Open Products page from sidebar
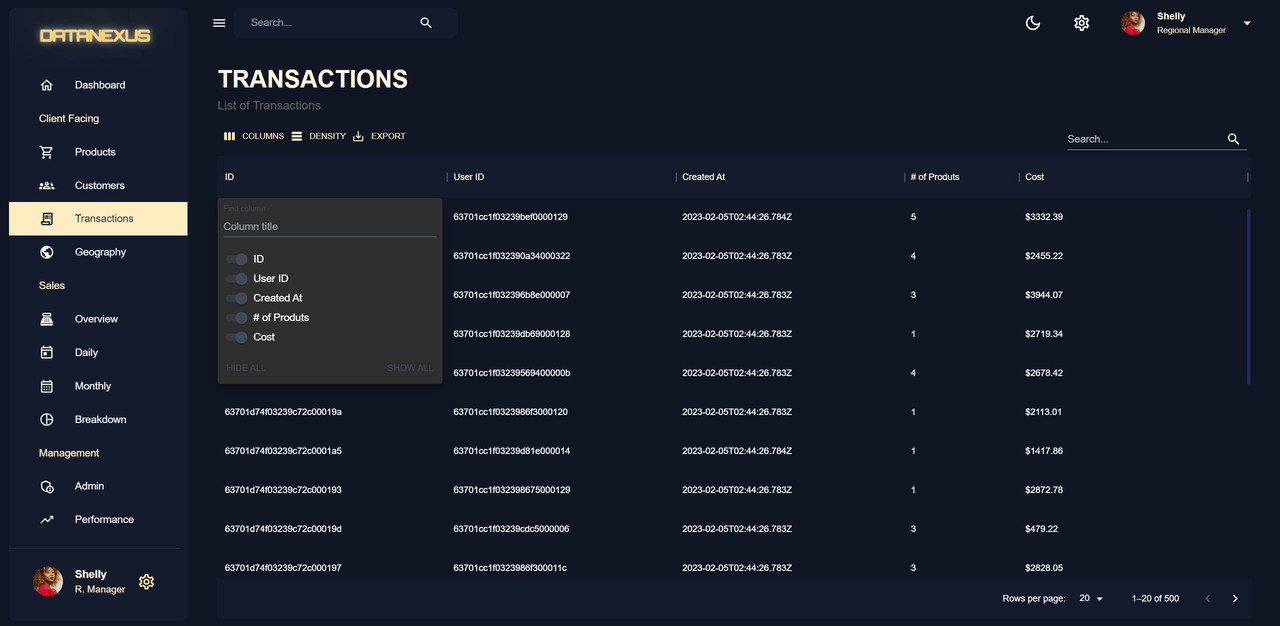The width and height of the screenshot is (1280, 626). (x=98, y=152)
